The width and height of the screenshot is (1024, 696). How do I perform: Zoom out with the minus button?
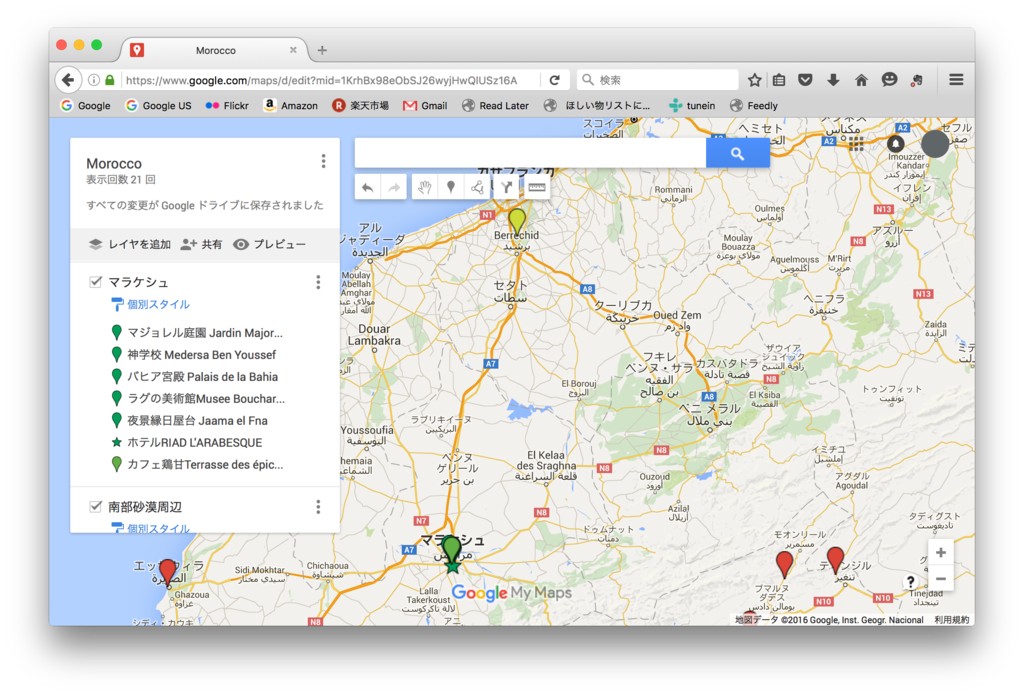click(x=940, y=578)
